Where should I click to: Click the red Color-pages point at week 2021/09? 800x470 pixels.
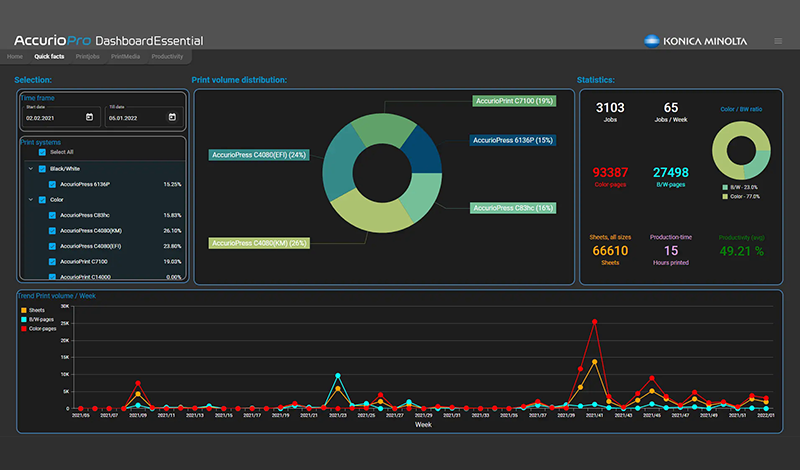coord(138,383)
